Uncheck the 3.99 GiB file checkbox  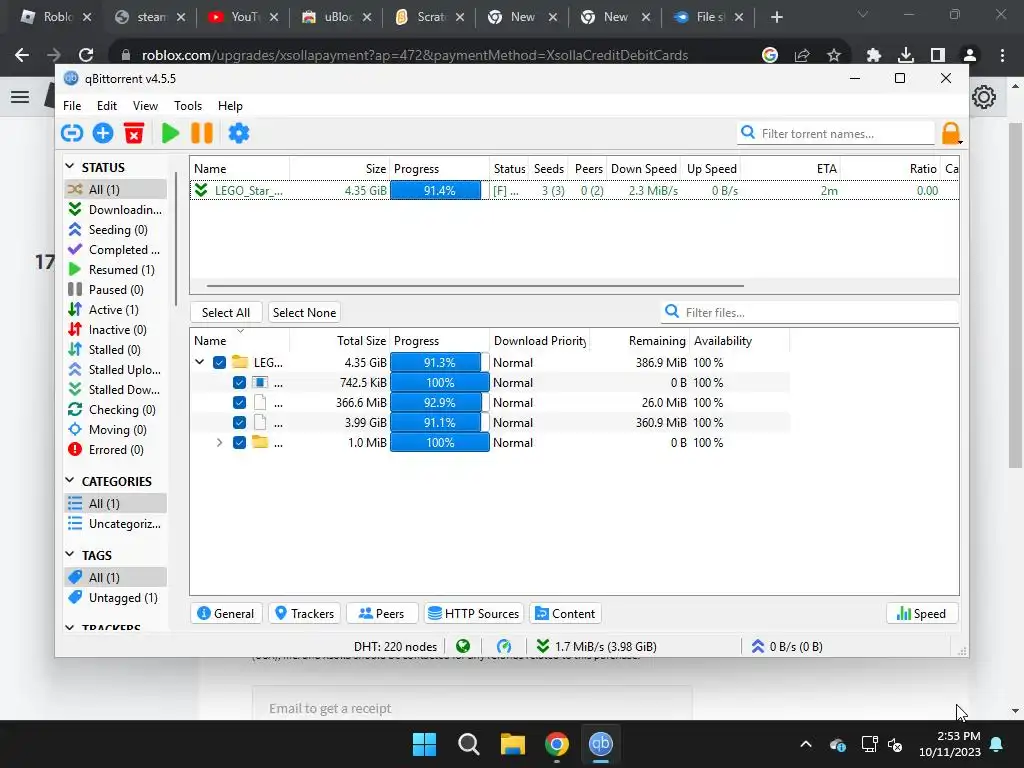click(x=240, y=423)
